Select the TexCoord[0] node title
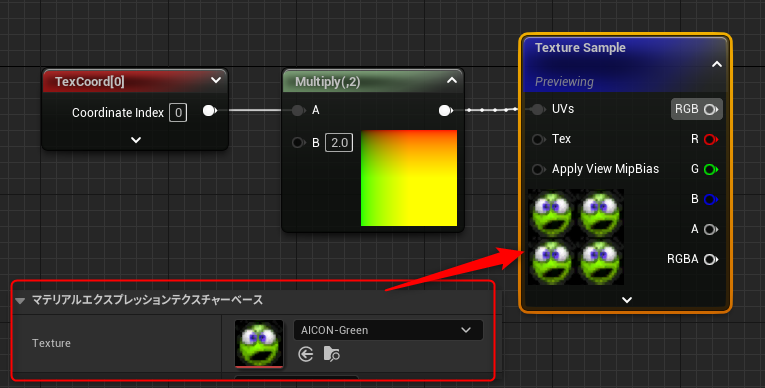 pos(89,81)
